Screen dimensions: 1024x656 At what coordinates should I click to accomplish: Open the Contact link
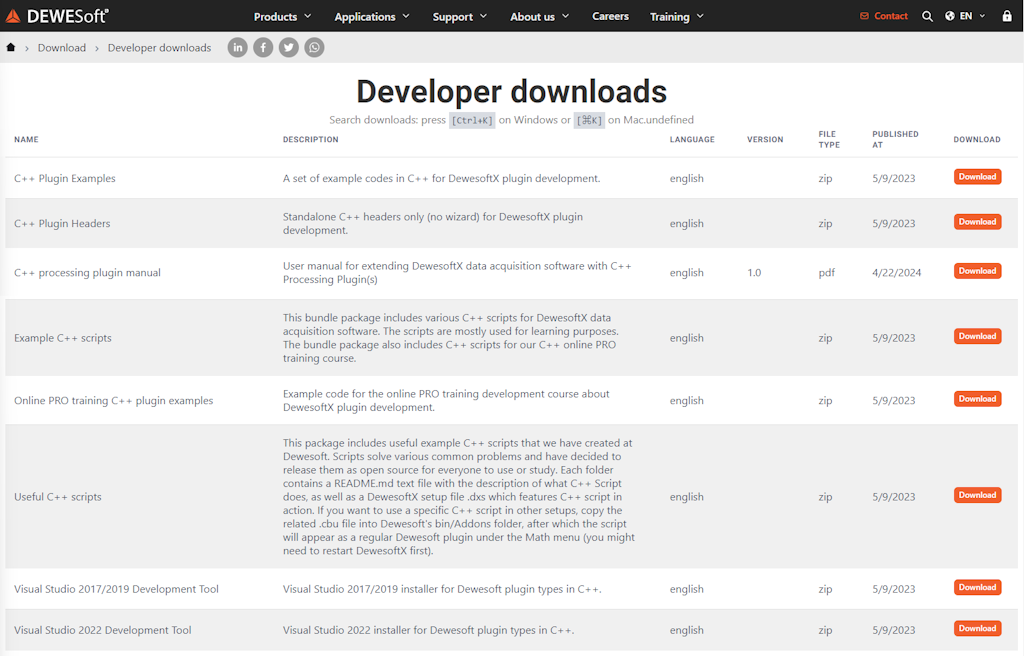click(x=884, y=16)
